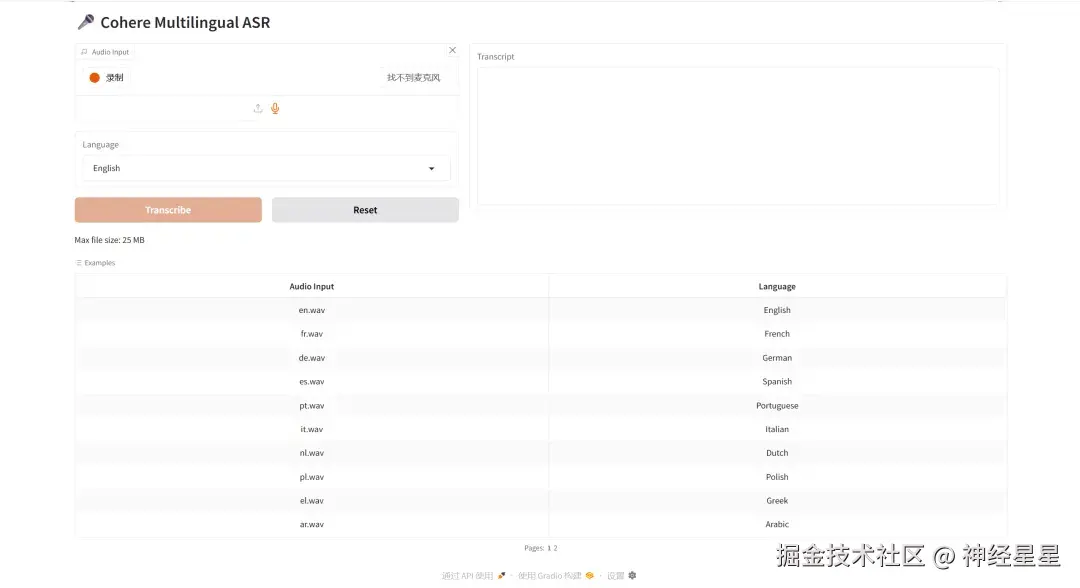1080x588 pixels.
Task: Go to examples page 1
Action: pyautogui.click(x=549, y=548)
